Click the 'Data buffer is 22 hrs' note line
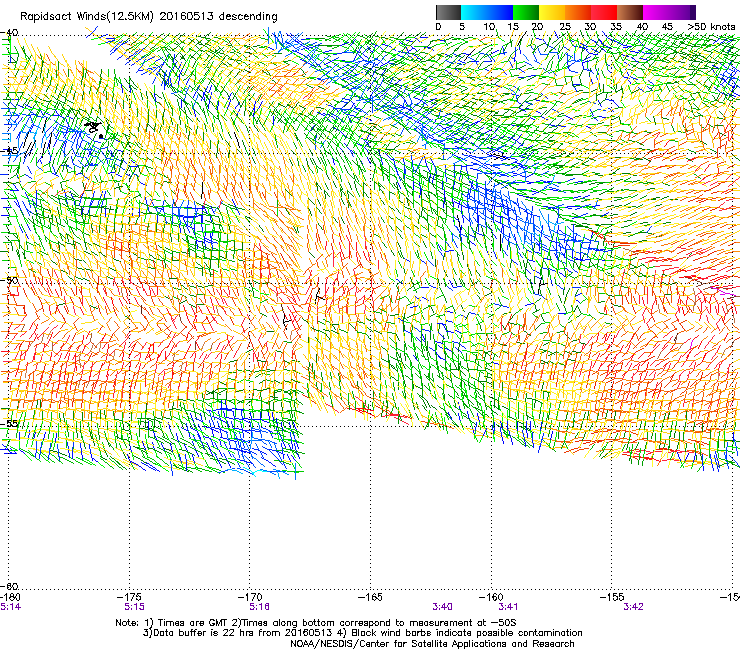The image size is (740, 650). click(x=362, y=633)
